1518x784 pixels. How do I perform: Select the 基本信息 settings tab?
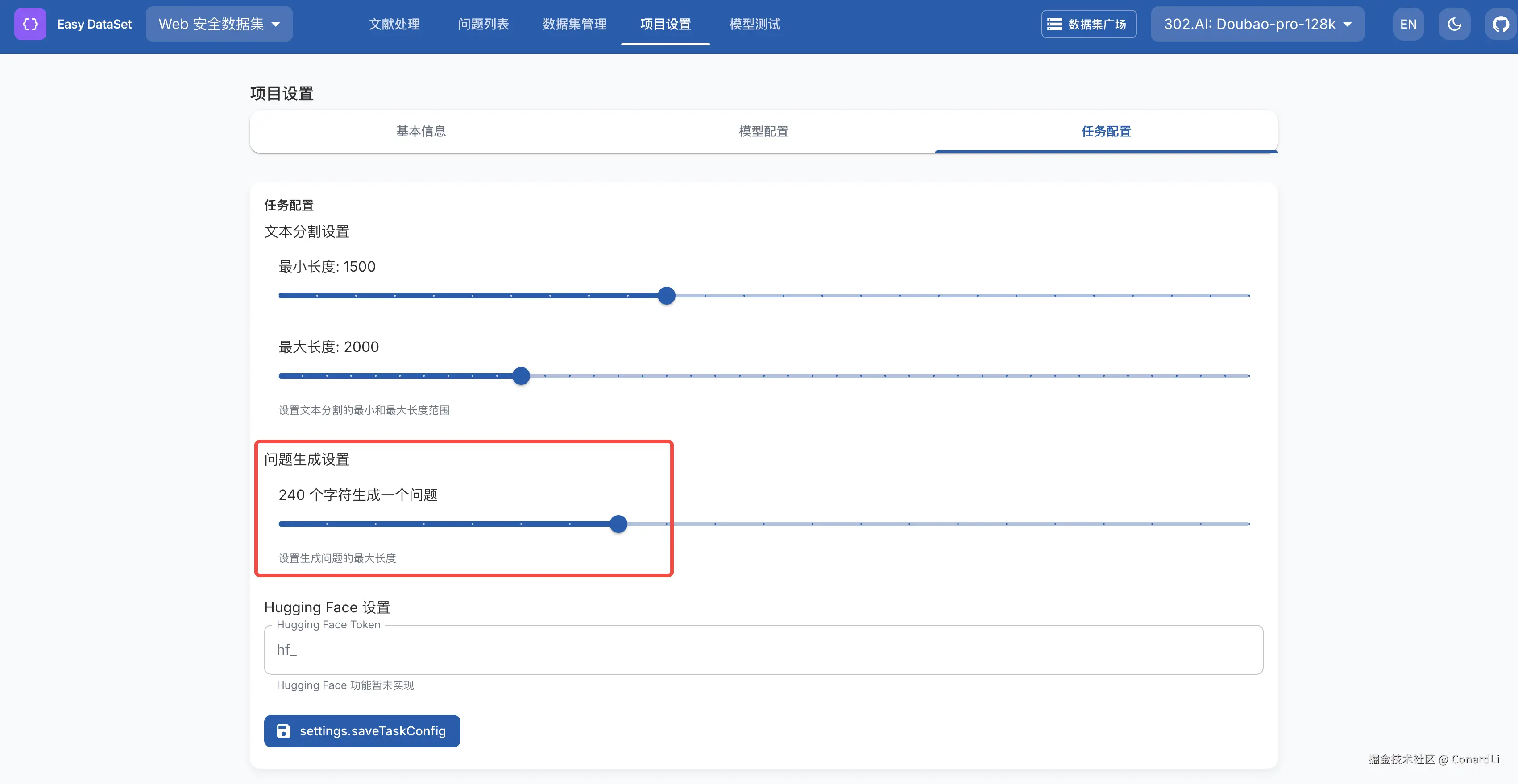[x=421, y=131]
